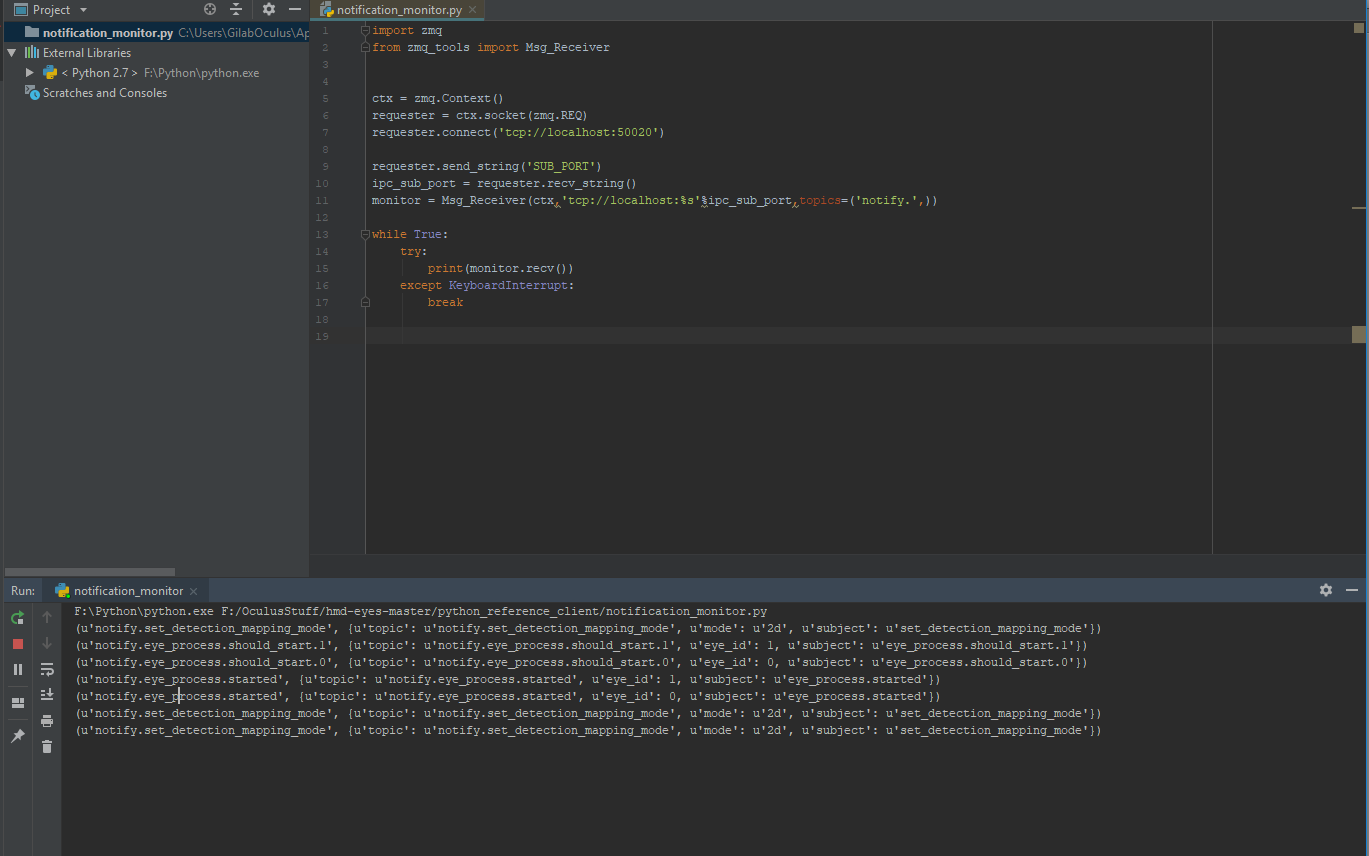Select Scratches and Consoles
Viewport: 1369px width, 856px height.
click(x=105, y=93)
